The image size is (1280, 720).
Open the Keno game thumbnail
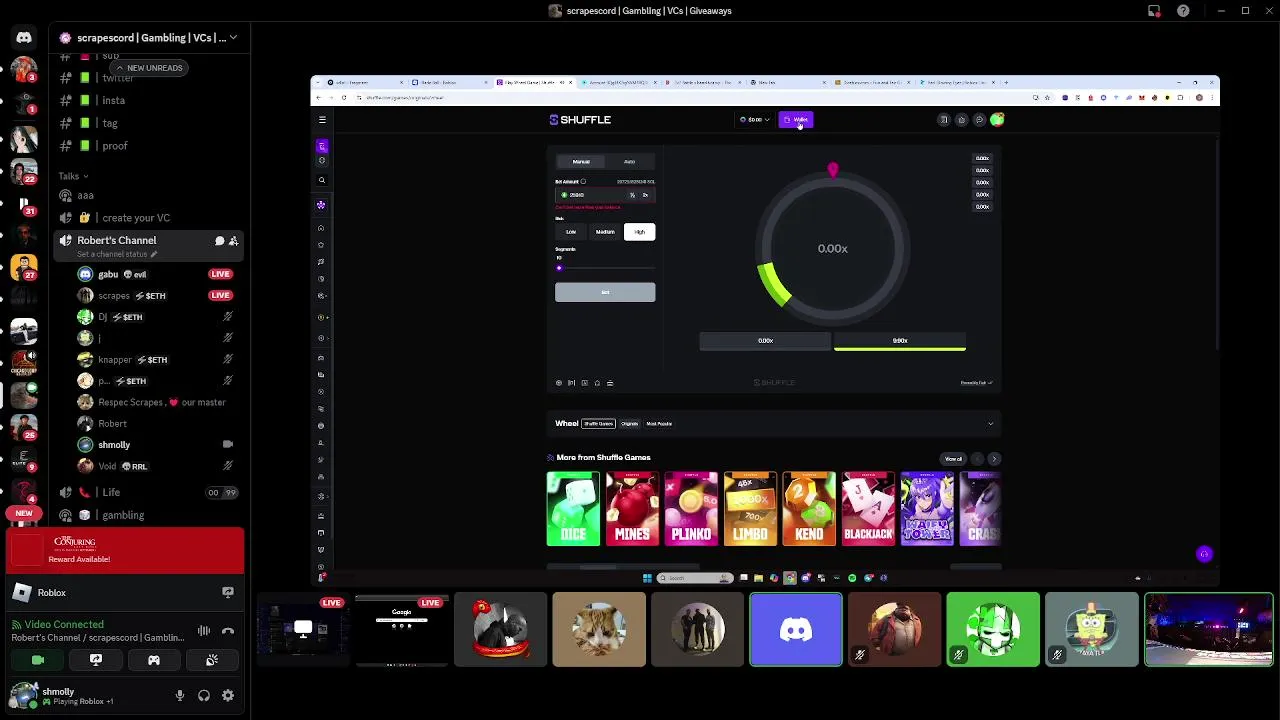(809, 509)
